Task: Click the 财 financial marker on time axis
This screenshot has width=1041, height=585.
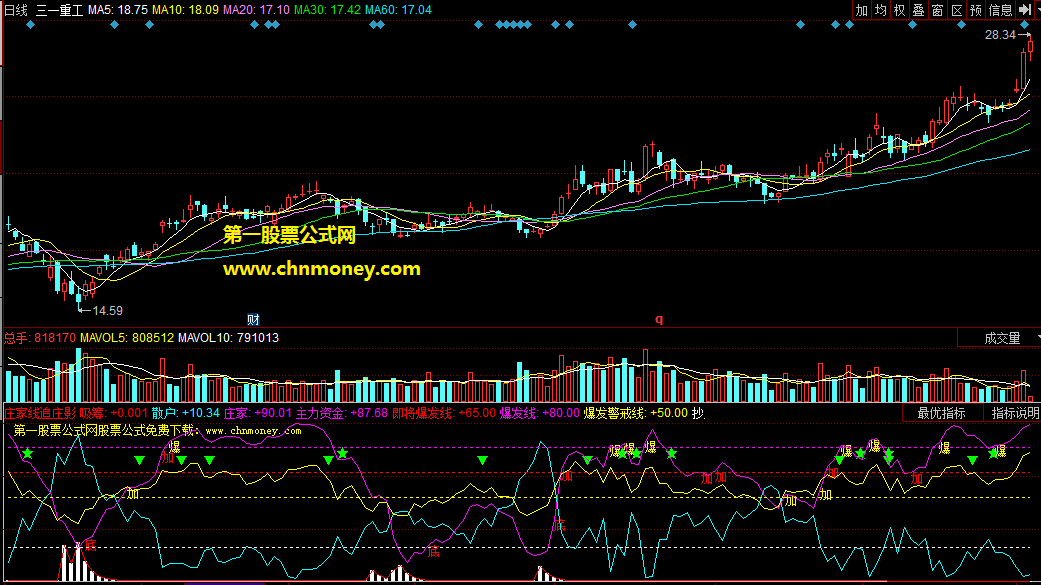Action: pos(253,319)
